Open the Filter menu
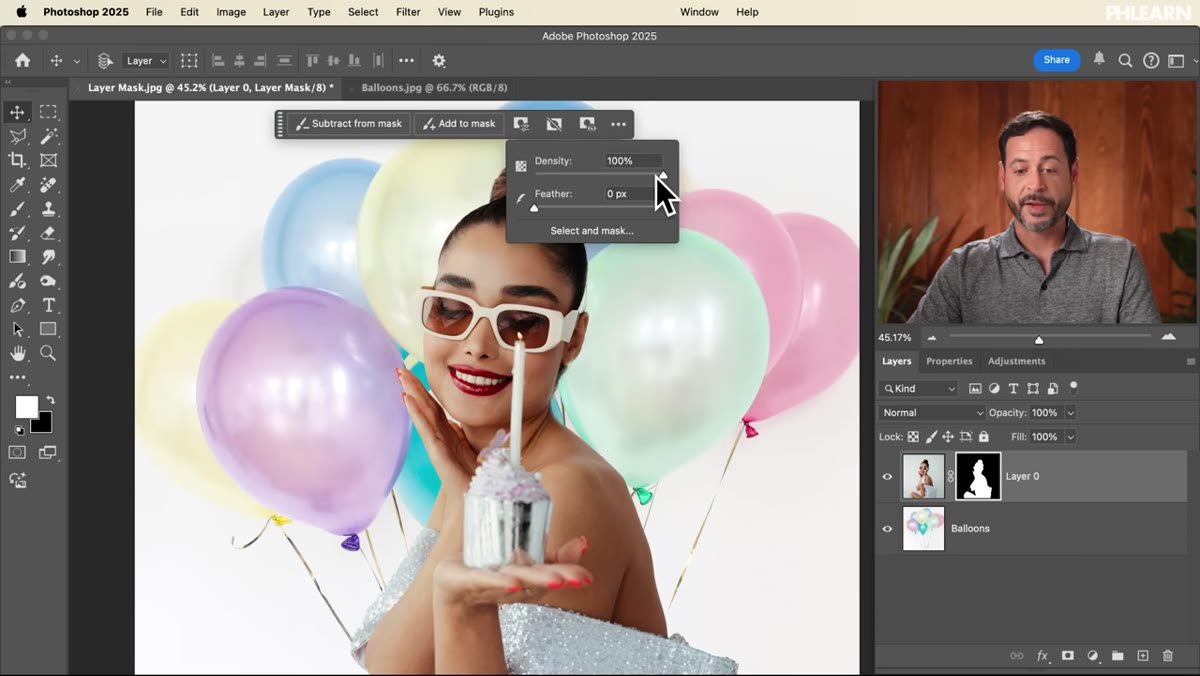1200x676 pixels. pos(408,12)
